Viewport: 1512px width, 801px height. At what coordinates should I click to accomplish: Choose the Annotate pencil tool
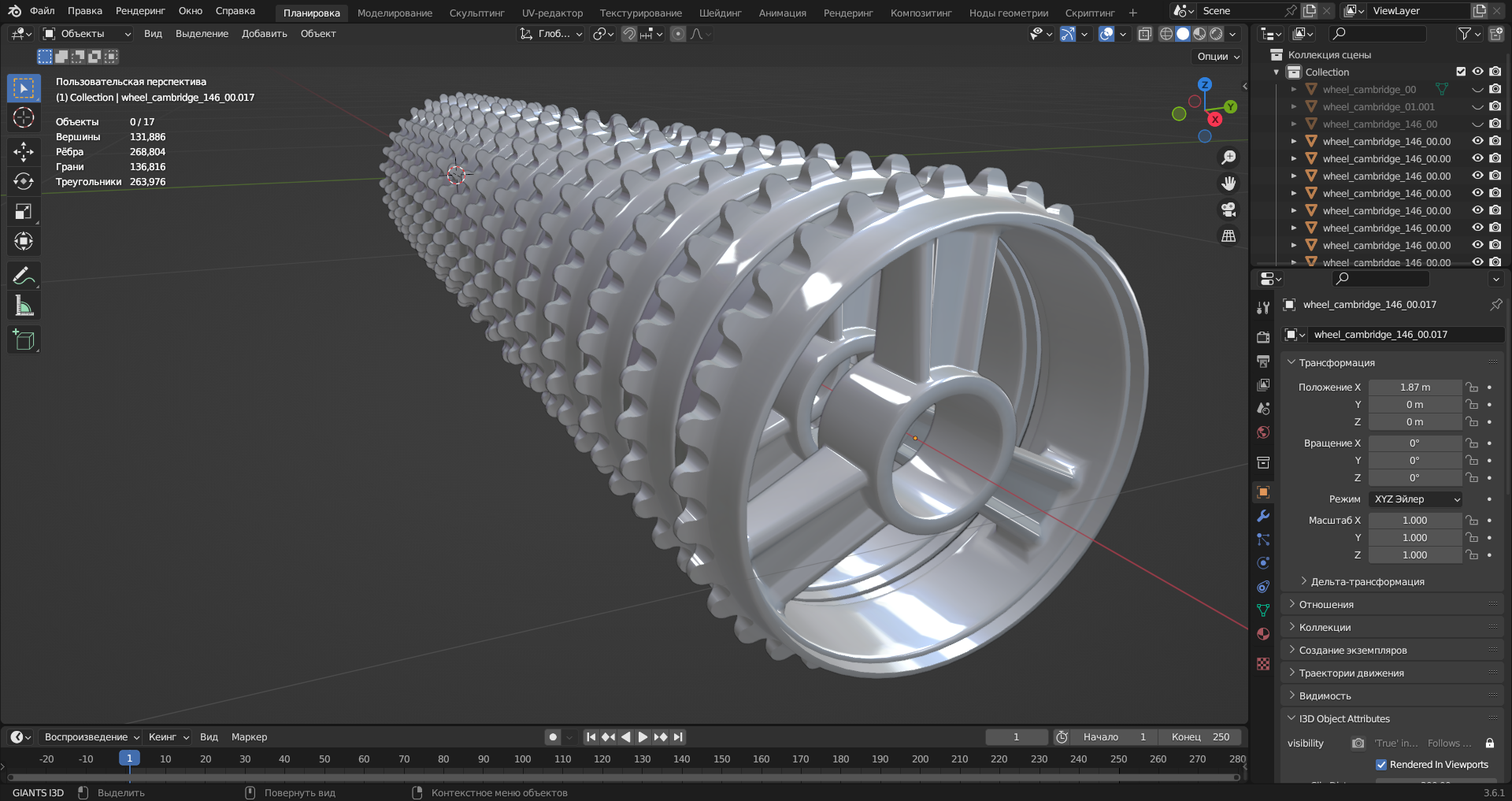coord(24,276)
